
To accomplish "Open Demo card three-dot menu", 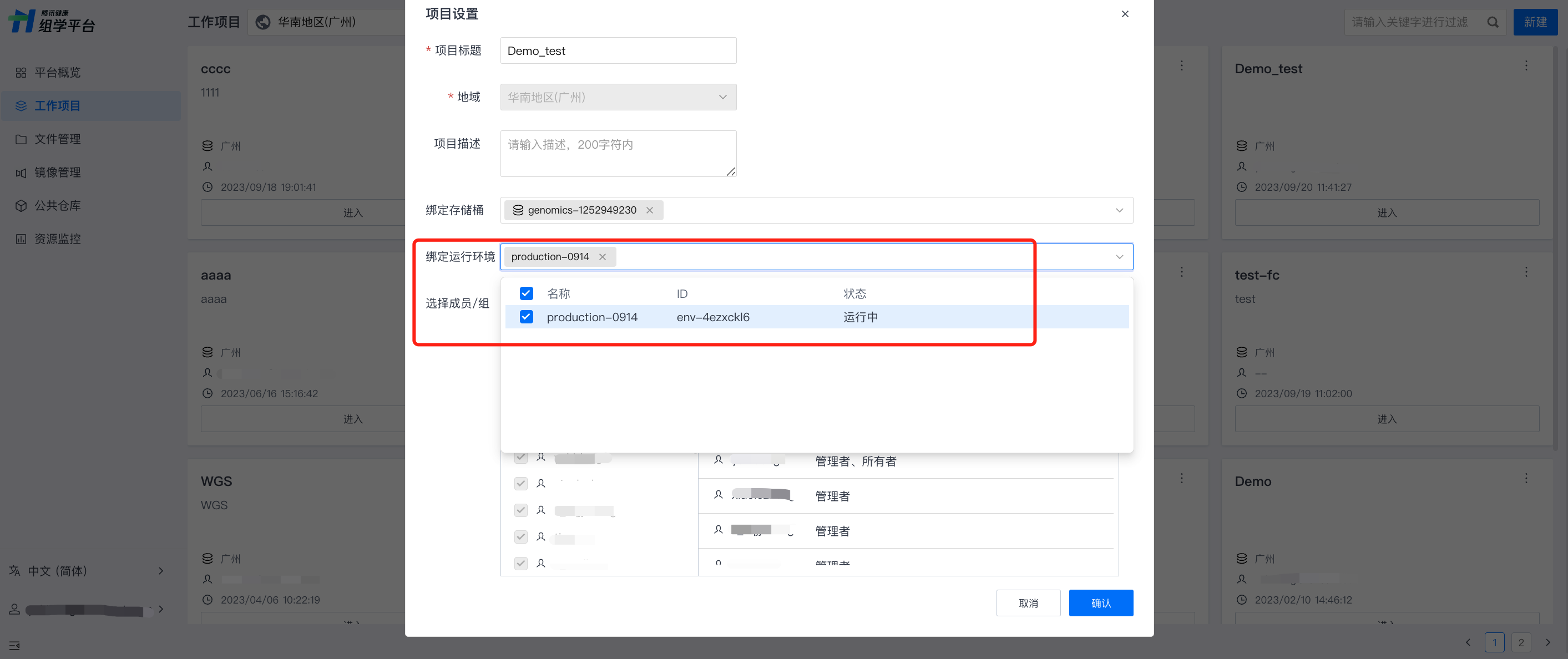I will 1525,478.
